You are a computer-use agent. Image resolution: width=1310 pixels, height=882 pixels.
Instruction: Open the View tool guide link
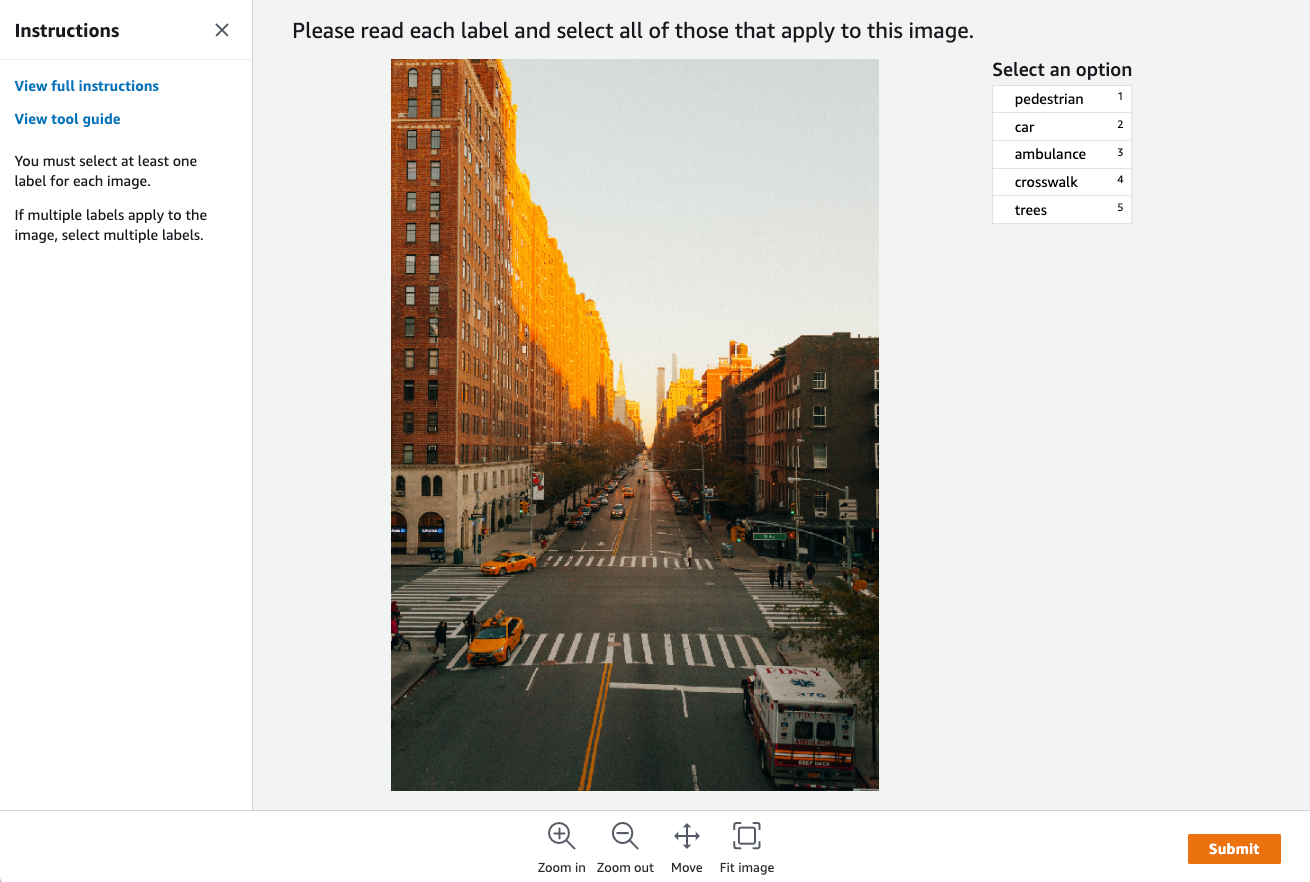(67, 119)
